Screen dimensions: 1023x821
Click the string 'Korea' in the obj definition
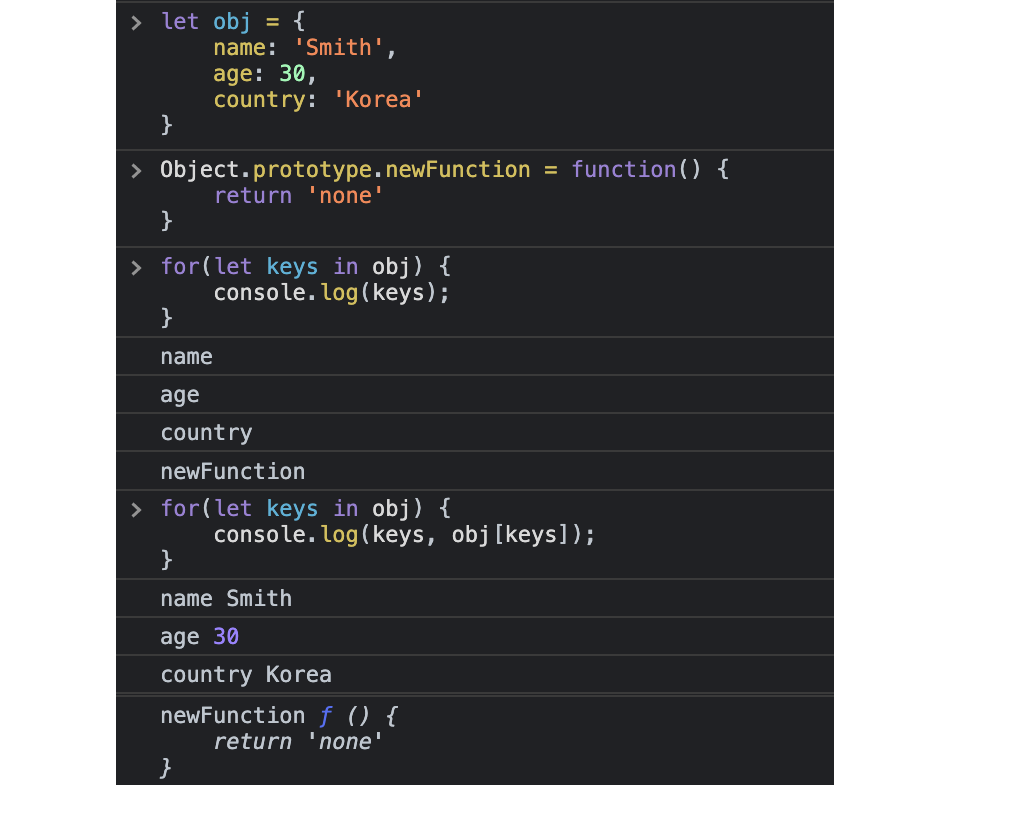(x=378, y=98)
